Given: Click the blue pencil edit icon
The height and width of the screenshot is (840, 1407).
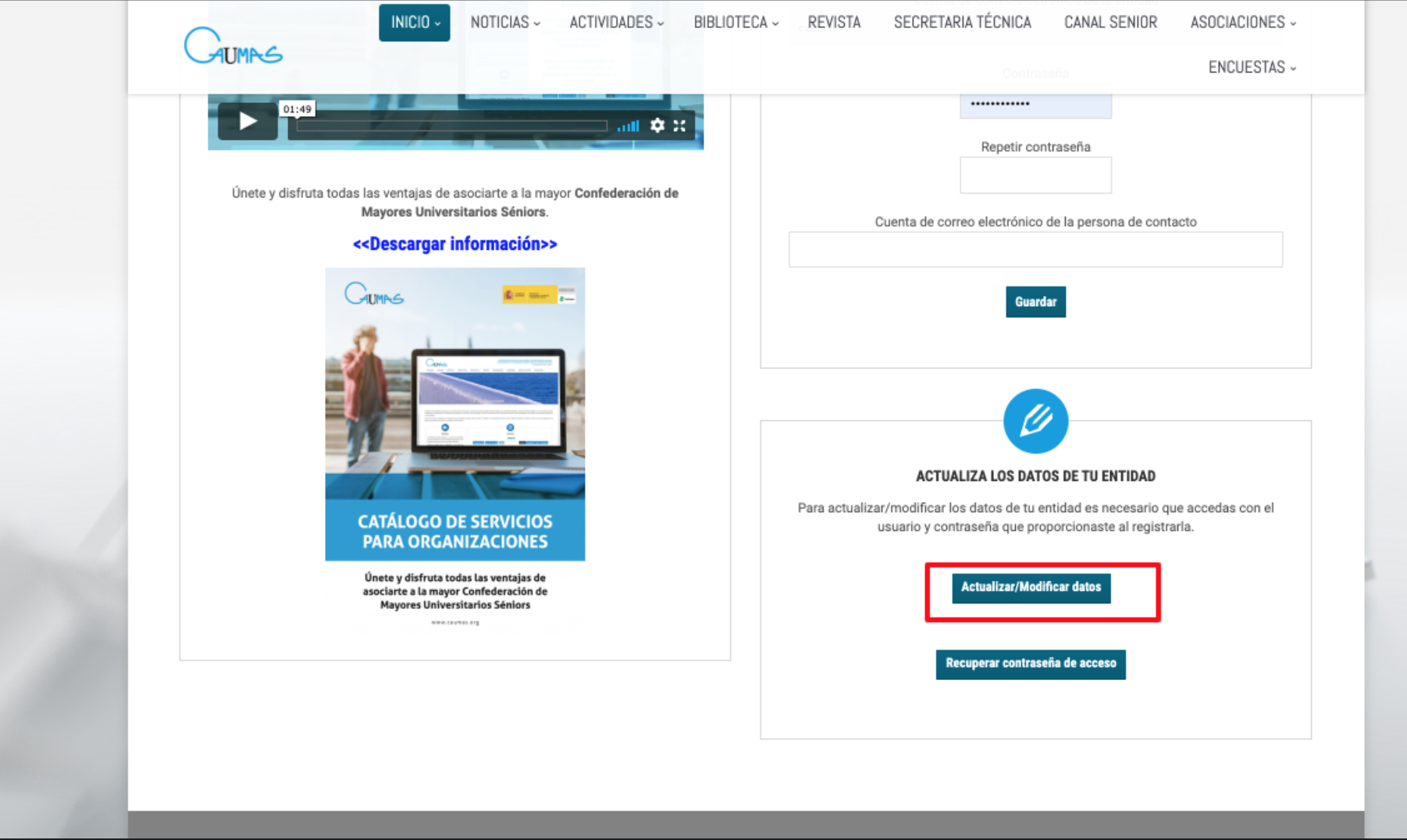Looking at the screenshot, I should click(1035, 421).
